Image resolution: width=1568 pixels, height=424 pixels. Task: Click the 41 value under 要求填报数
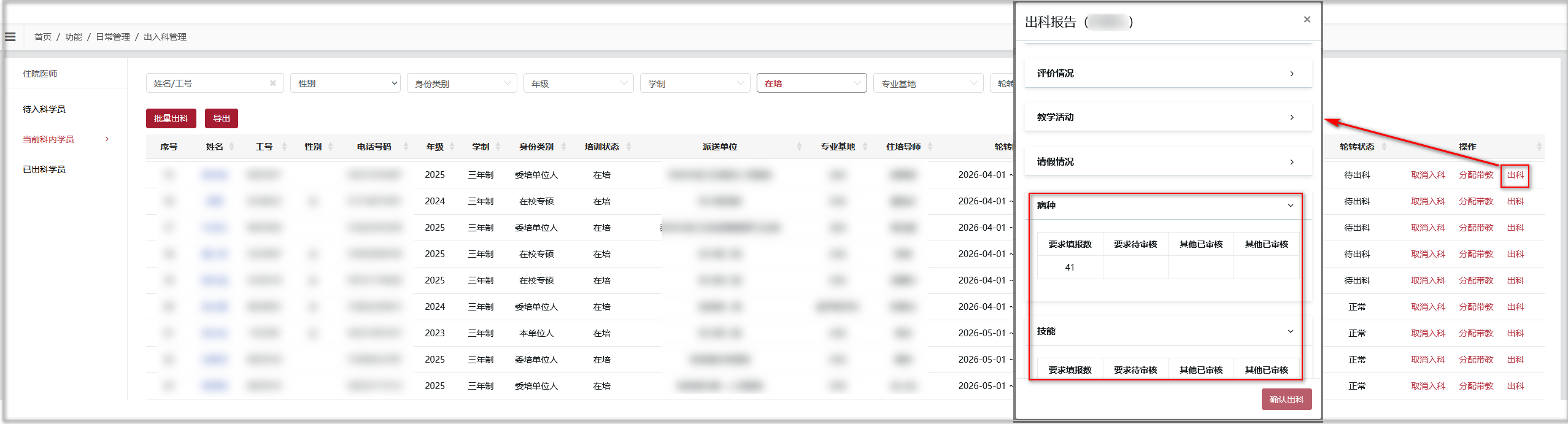(1070, 268)
